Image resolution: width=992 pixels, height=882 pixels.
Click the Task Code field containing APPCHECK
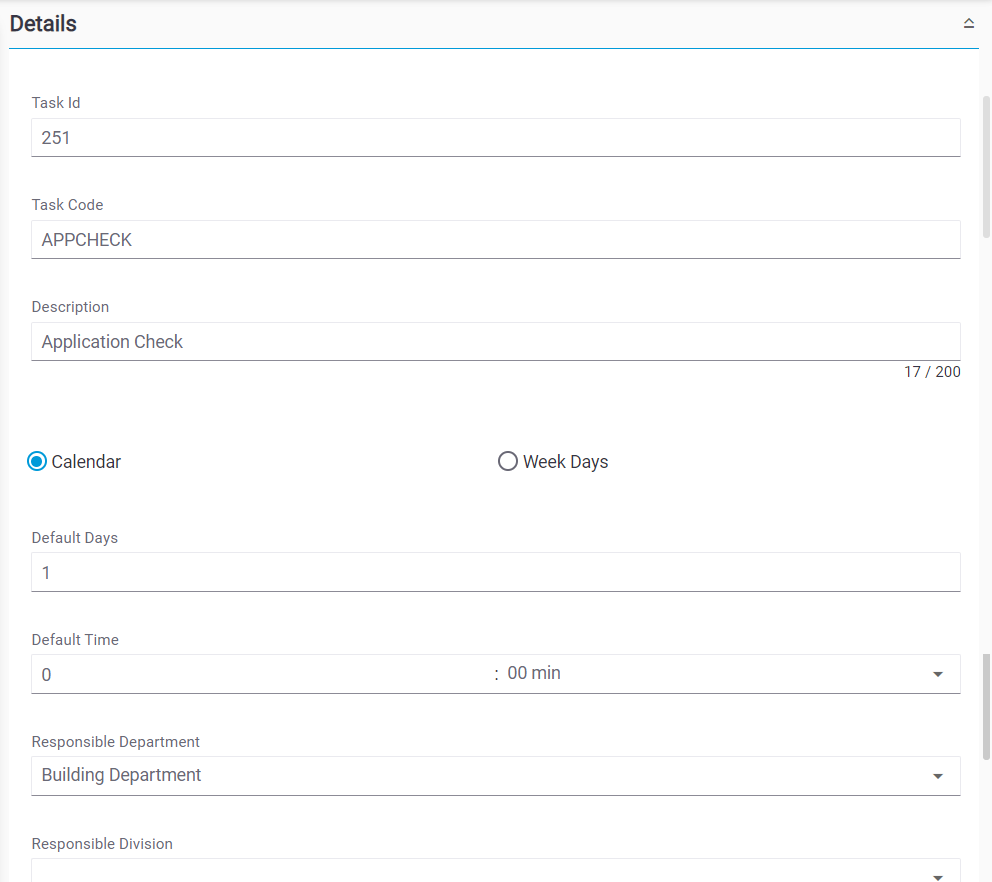[496, 239]
